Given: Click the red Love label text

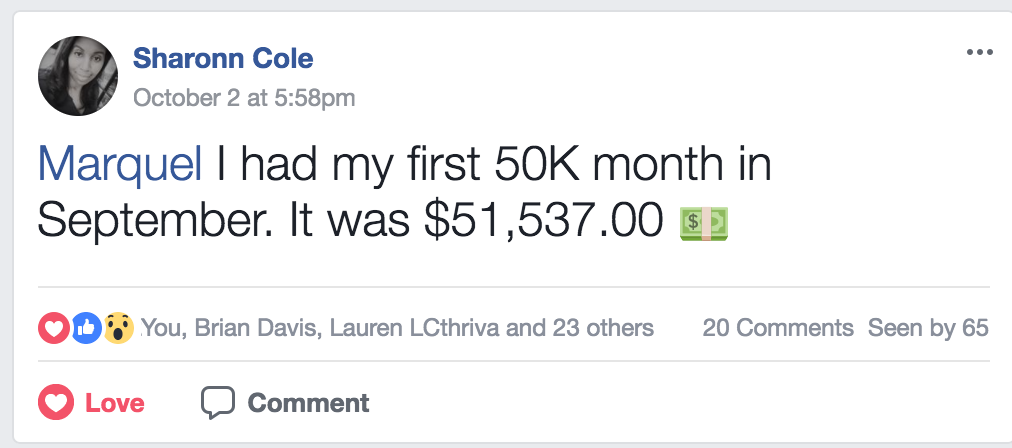Looking at the screenshot, I should 115,404.
